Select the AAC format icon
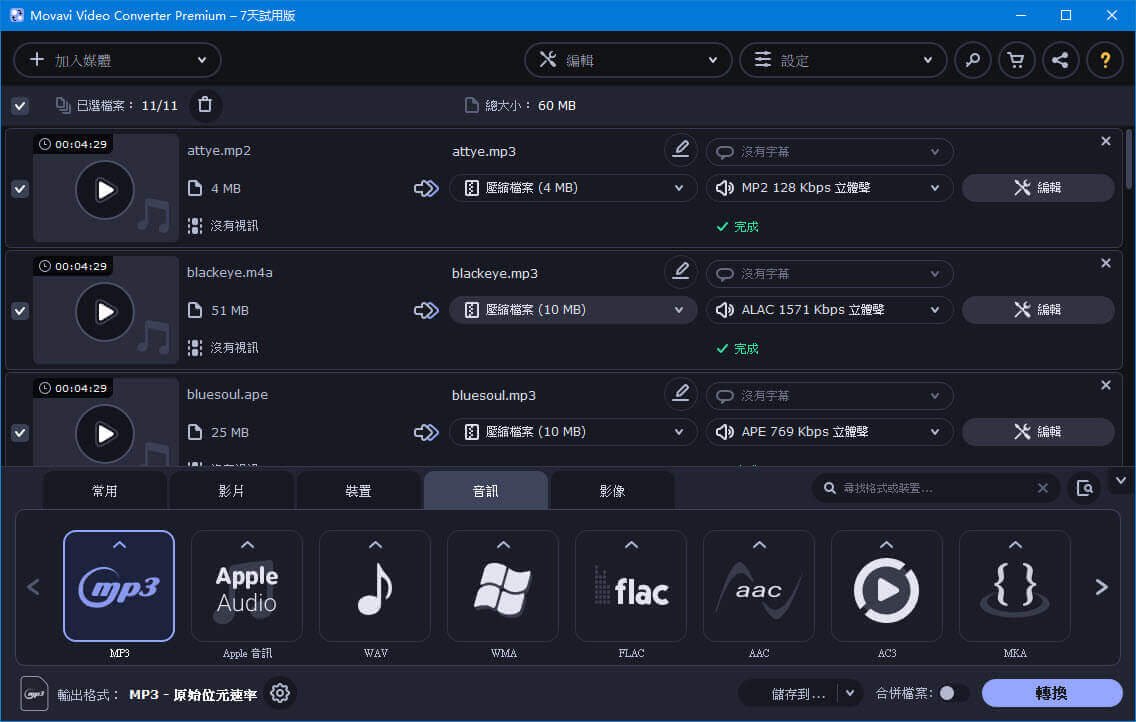The image size is (1136, 722). pos(759,586)
